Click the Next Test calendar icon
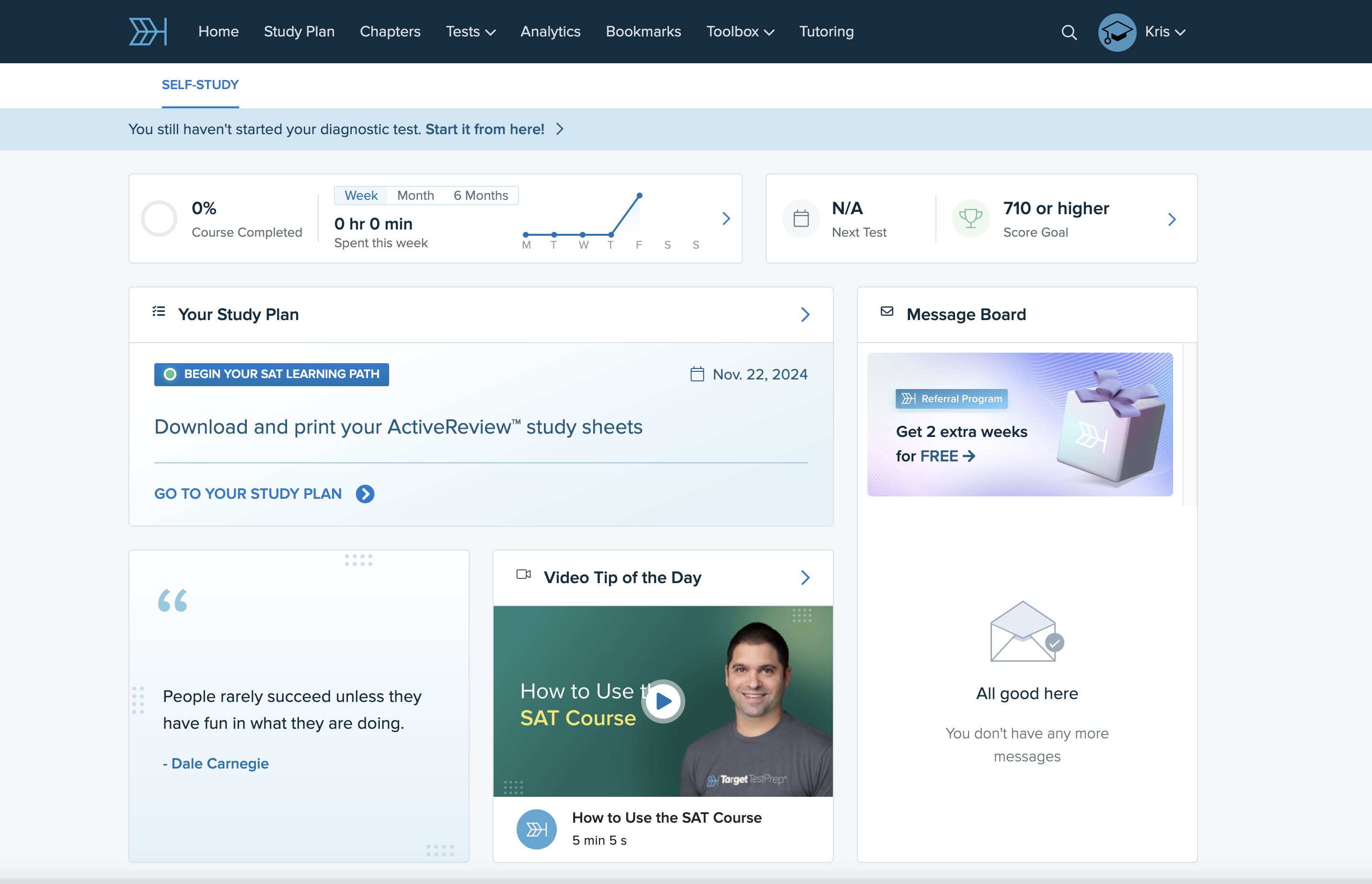The height and width of the screenshot is (884, 1372). coord(801,218)
